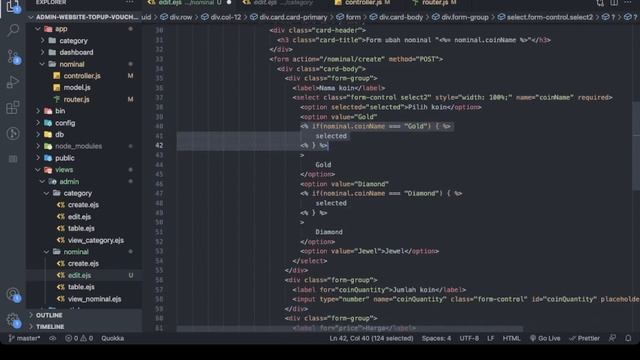Click the Go Live status button
This screenshot has height=360, width=640.
545,338
